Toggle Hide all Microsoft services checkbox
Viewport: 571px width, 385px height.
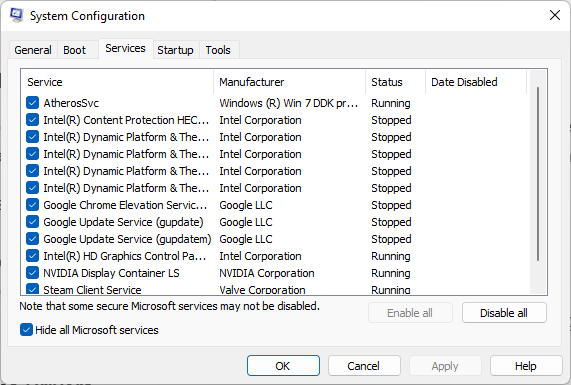[26, 330]
